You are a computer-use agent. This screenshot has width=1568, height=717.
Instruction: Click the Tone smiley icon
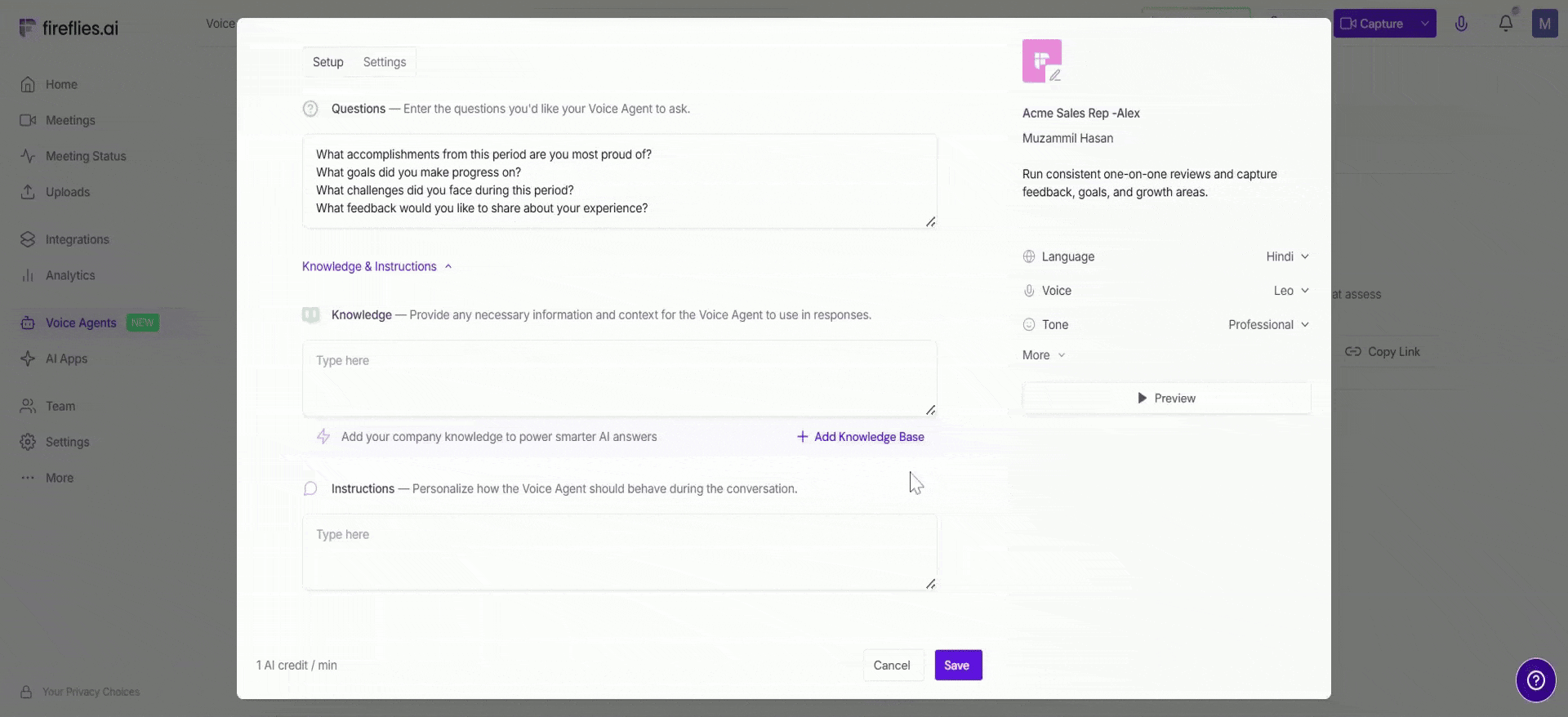coord(1029,324)
